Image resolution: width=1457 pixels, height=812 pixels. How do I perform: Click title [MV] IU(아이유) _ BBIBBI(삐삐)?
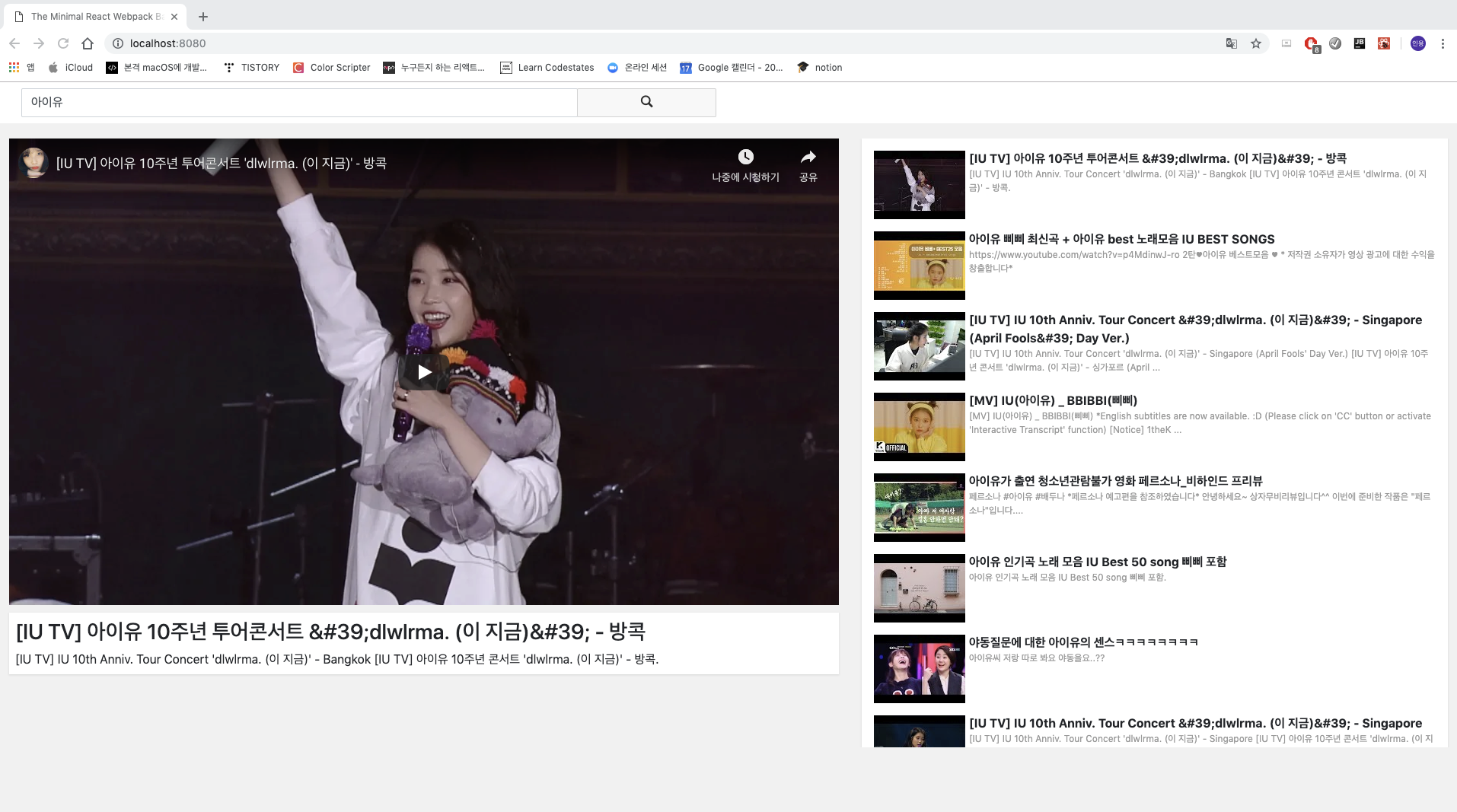pyautogui.click(x=1053, y=400)
